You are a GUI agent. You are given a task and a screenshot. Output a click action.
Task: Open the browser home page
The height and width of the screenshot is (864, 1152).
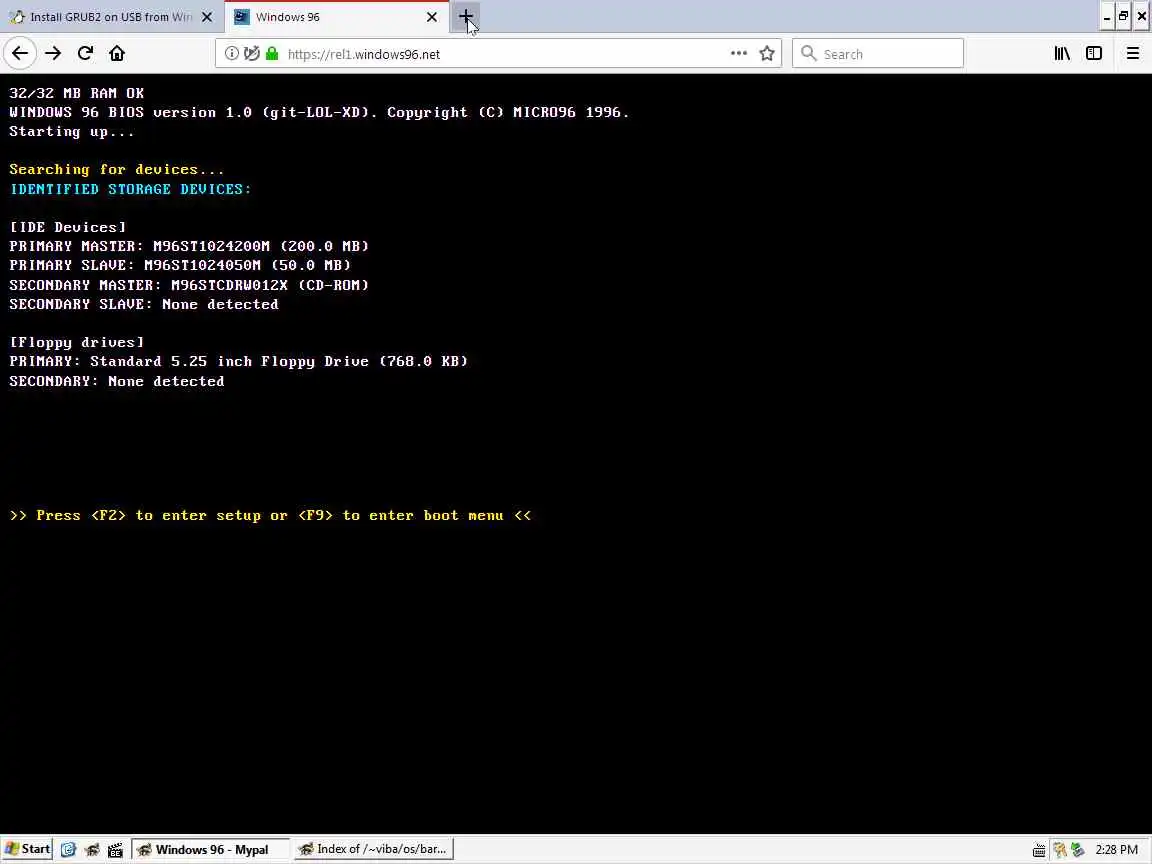tap(117, 54)
